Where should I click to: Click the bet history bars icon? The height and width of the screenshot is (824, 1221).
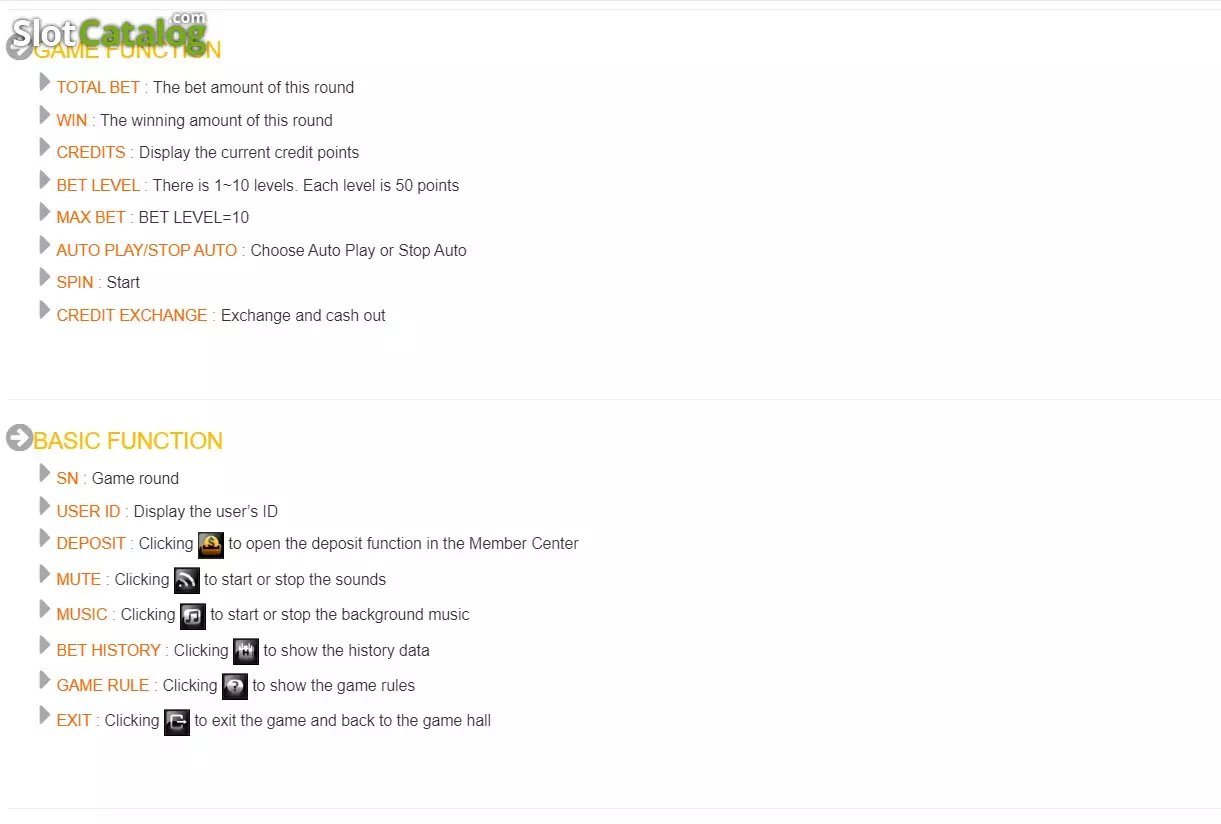click(x=245, y=652)
